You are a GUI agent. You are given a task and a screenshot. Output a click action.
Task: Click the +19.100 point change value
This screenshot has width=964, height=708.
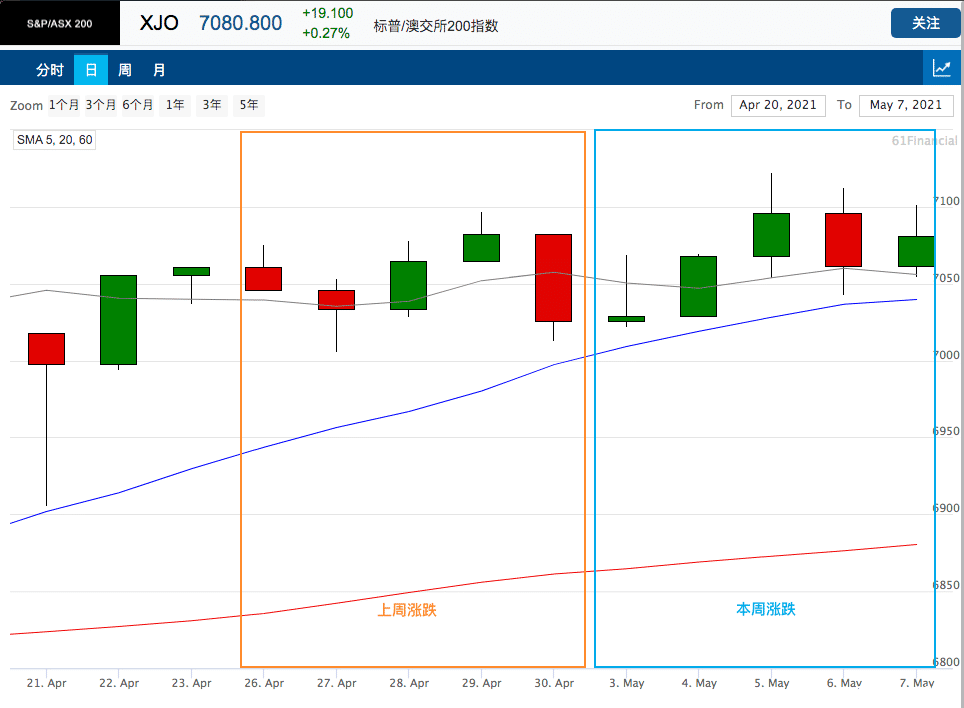tap(328, 14)
